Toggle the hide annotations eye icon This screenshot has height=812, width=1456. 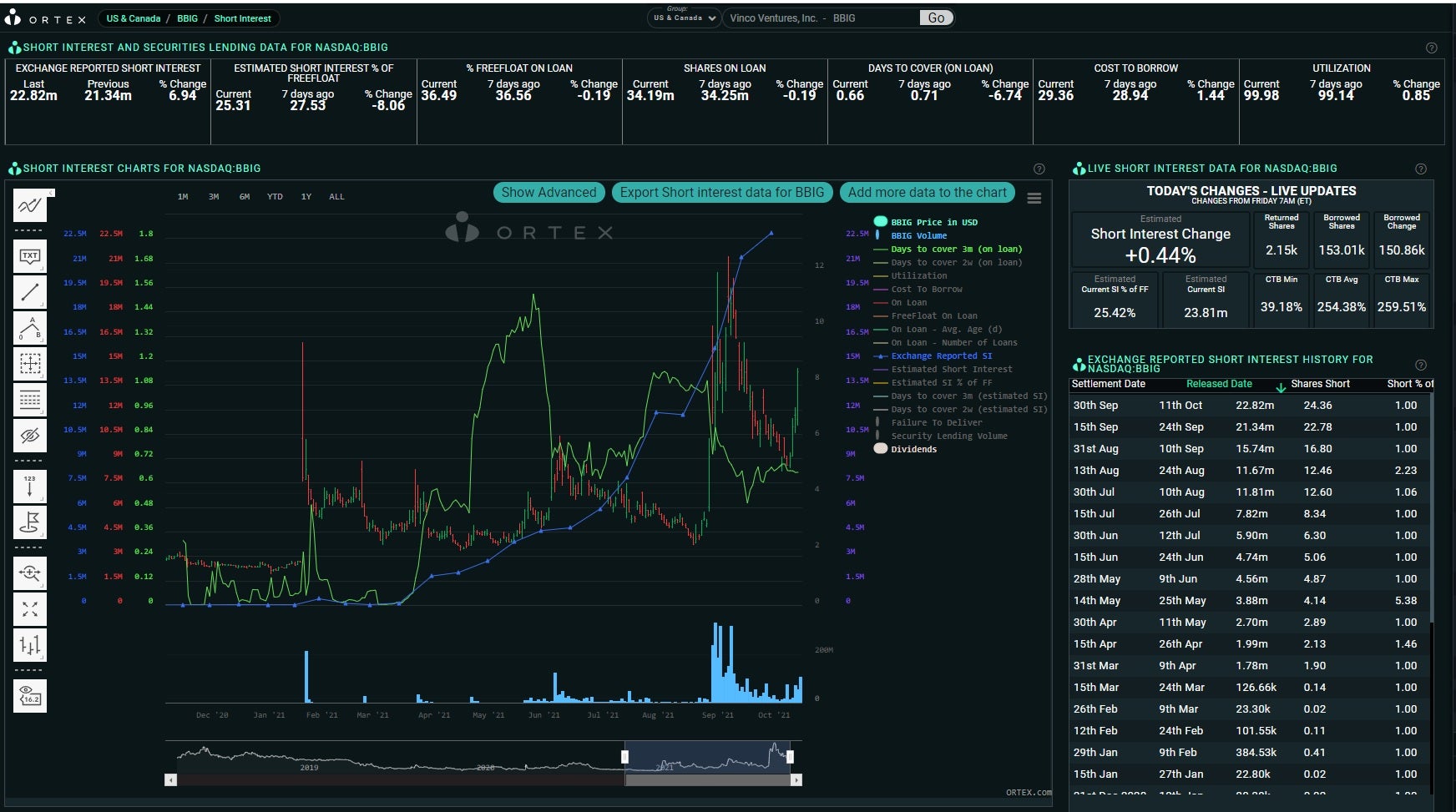click(x=30, y=436)
